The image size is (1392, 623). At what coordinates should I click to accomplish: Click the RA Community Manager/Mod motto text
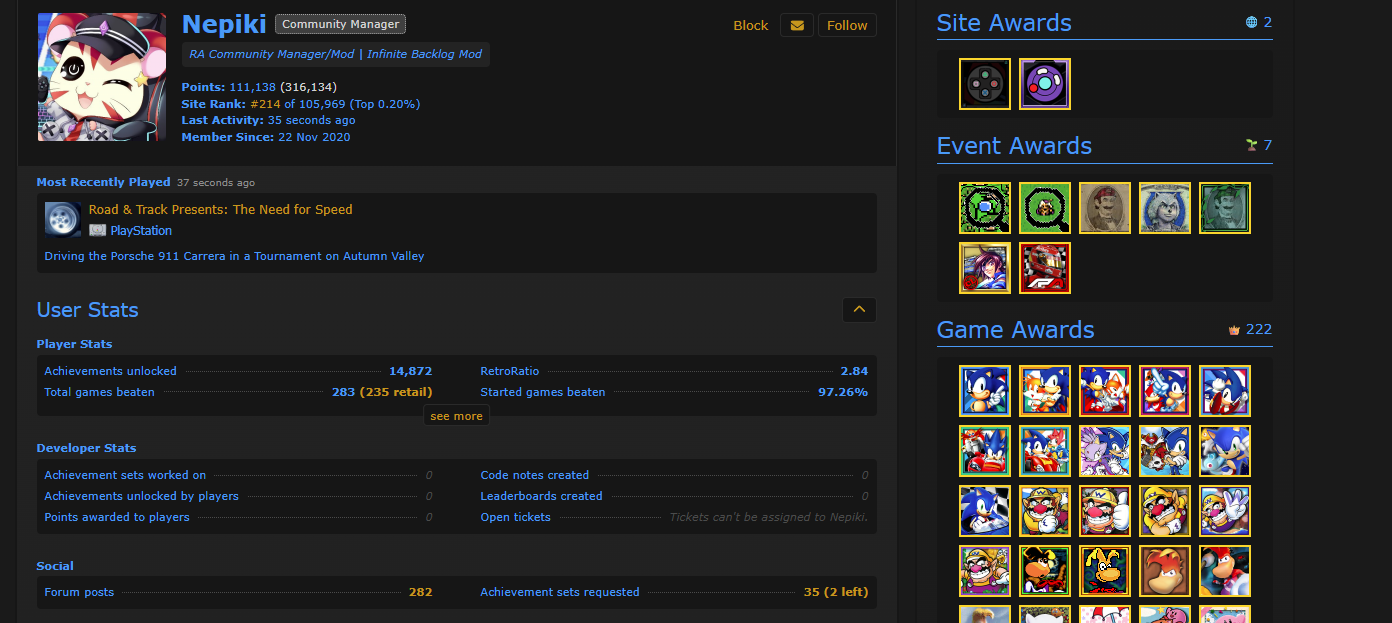click(335, 54)
